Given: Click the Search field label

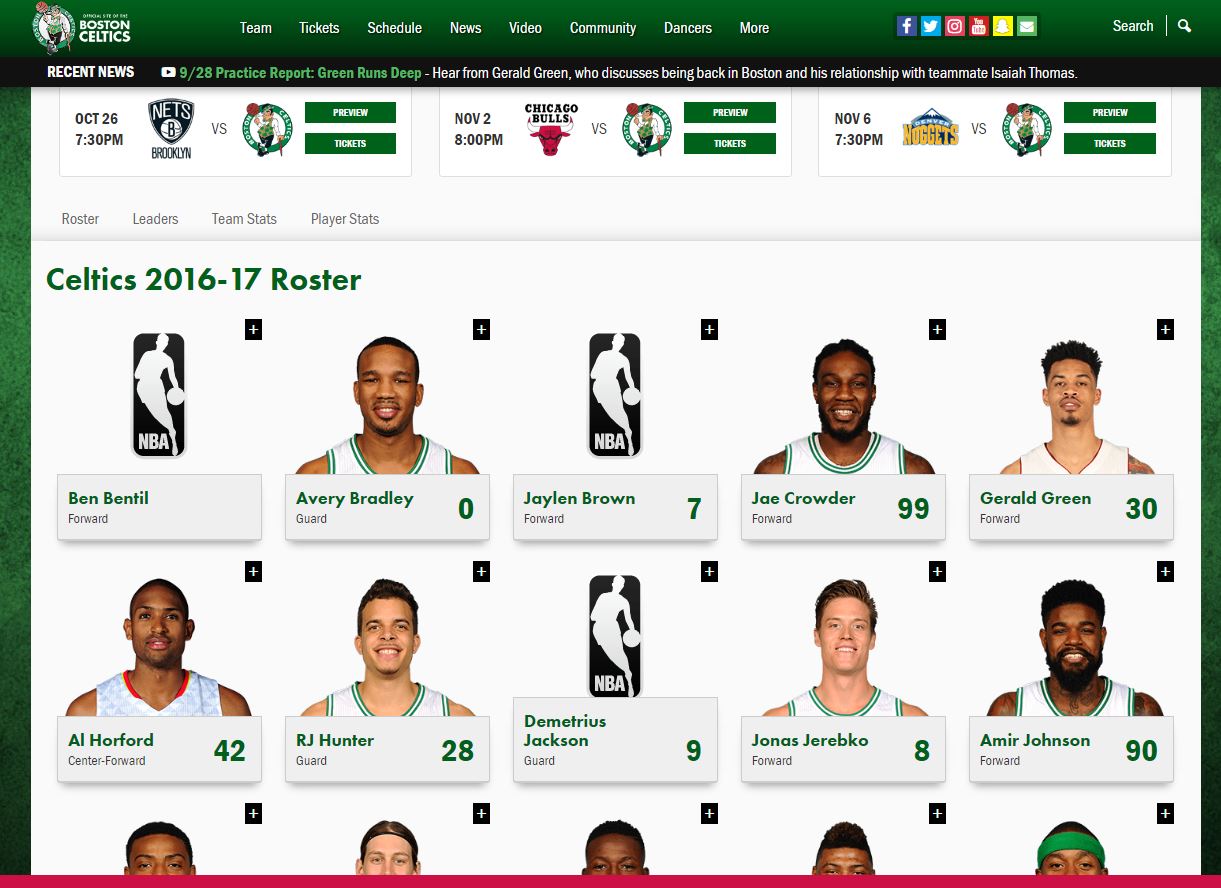Looking at the screenshot, I should [1133, 26].
